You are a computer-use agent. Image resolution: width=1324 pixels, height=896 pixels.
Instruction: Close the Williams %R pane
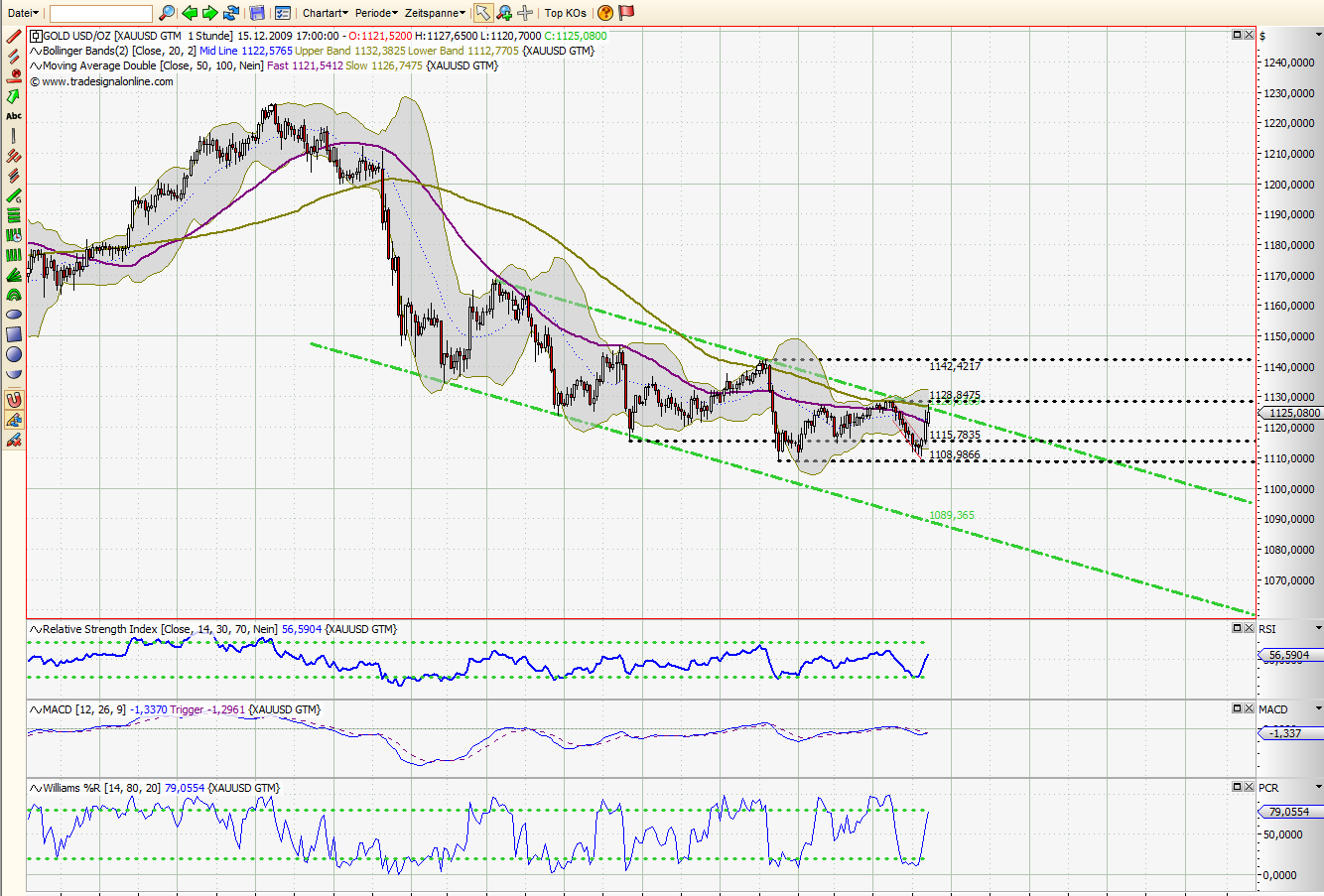(1249, 787)
